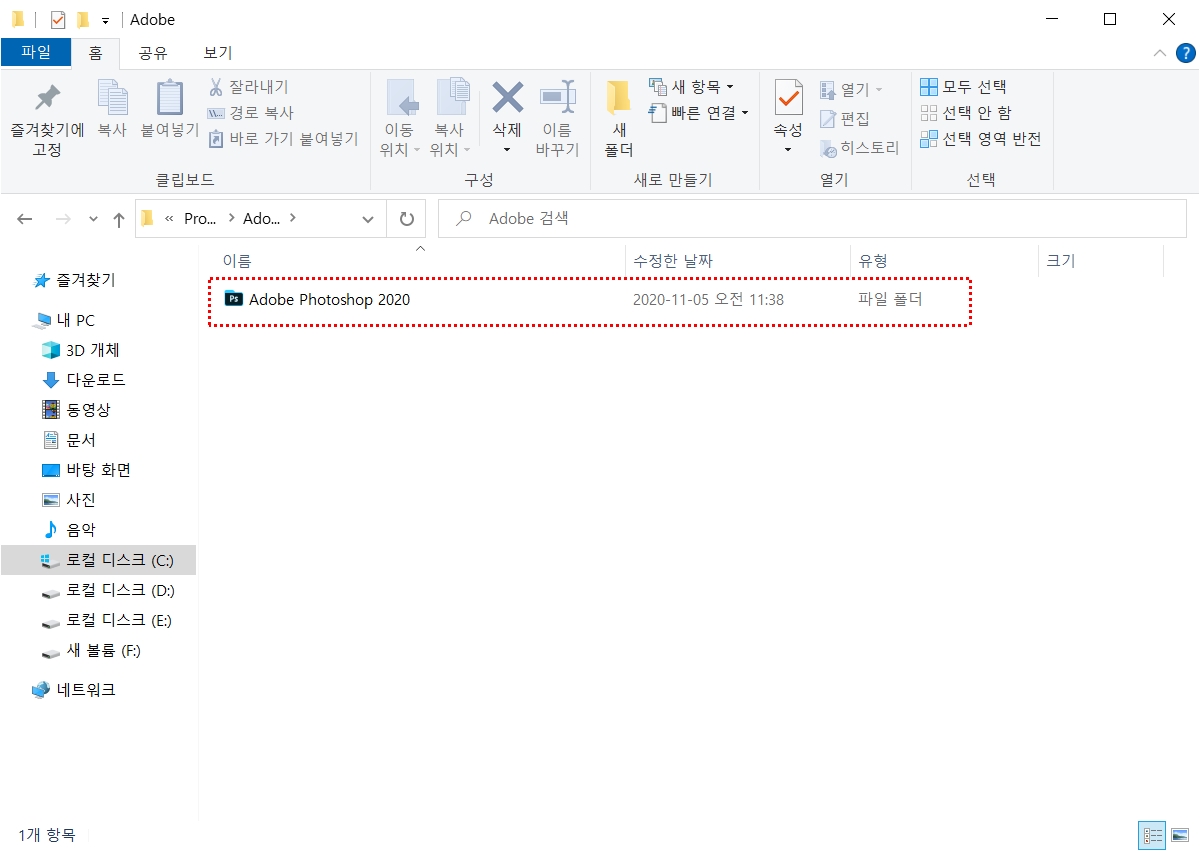
Task: Open the 이동 위치 (Move to) menu
Action: pyautogui.click(x=401, y=119)
